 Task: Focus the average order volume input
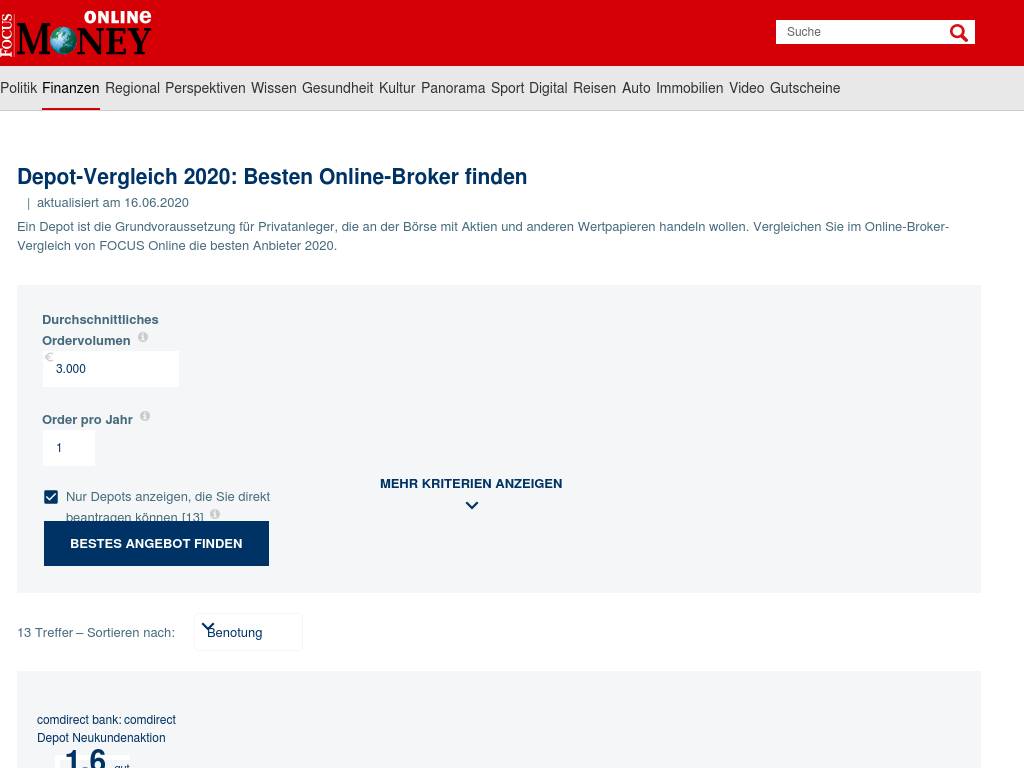(111, 369)
